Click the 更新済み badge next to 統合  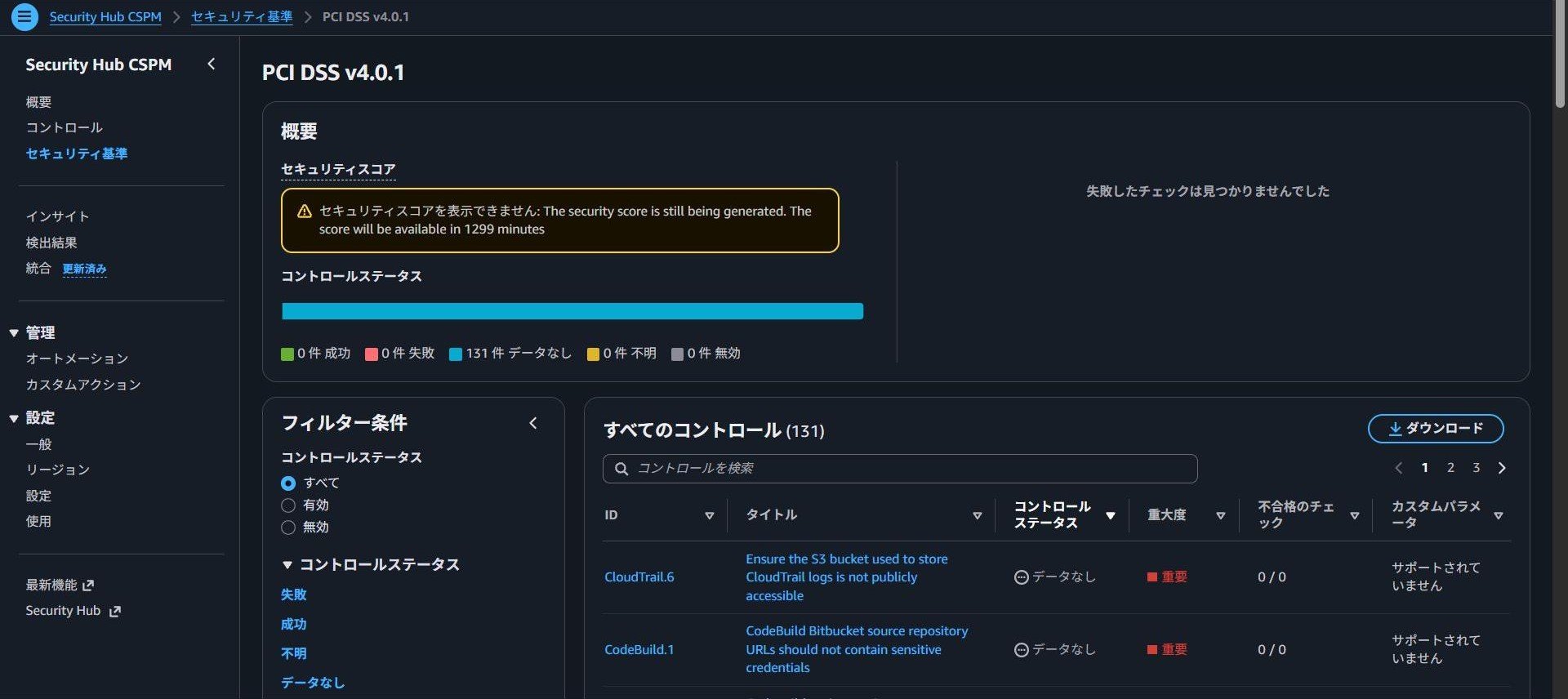pyautogui.click(x=85, y=269)
